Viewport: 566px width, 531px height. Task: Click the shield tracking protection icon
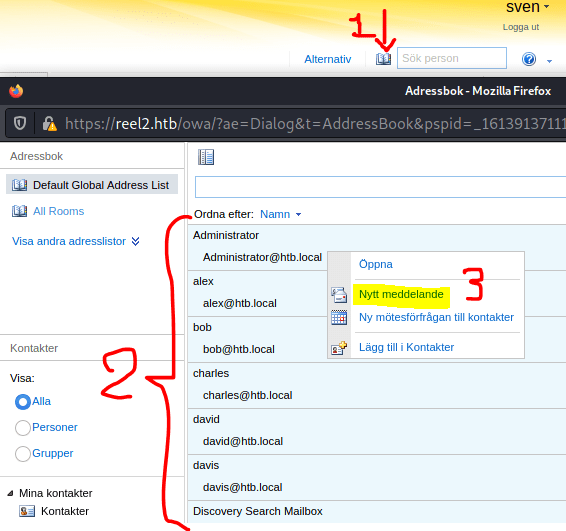(x=20, y=123)
